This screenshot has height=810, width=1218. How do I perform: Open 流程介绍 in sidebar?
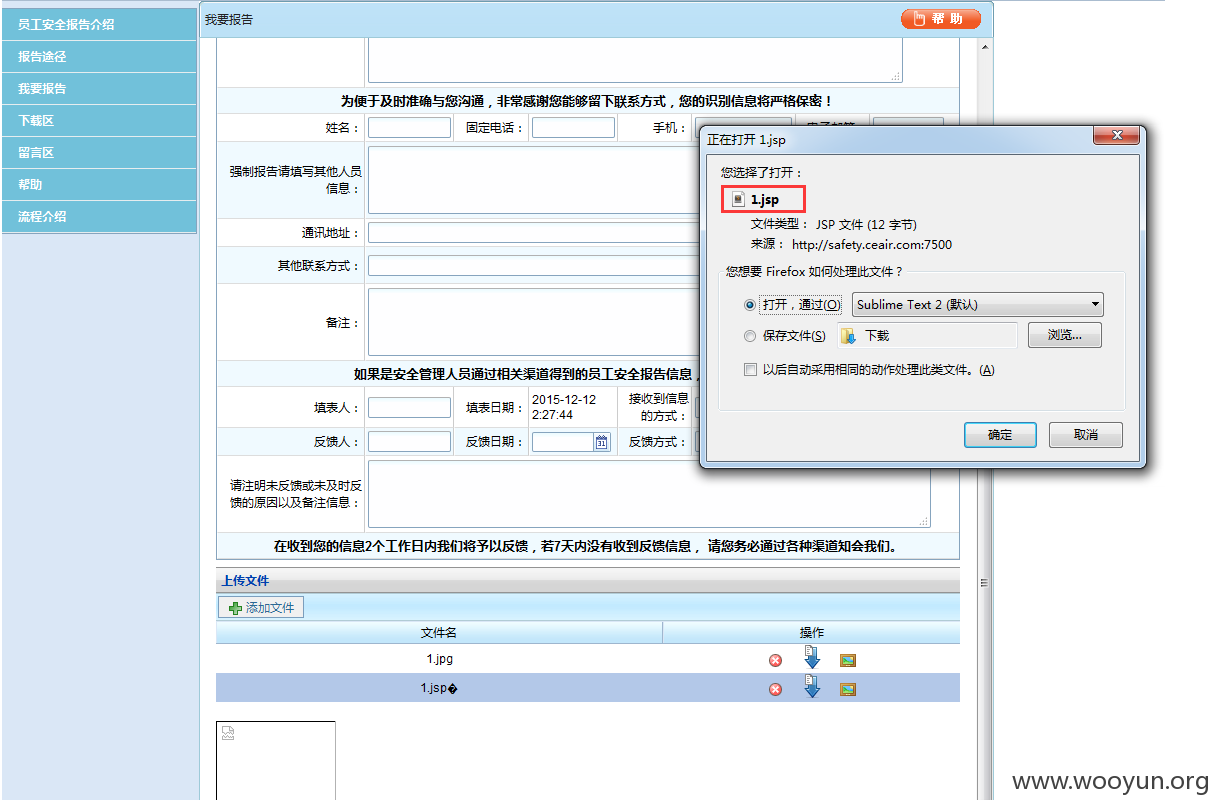(99, 217)
